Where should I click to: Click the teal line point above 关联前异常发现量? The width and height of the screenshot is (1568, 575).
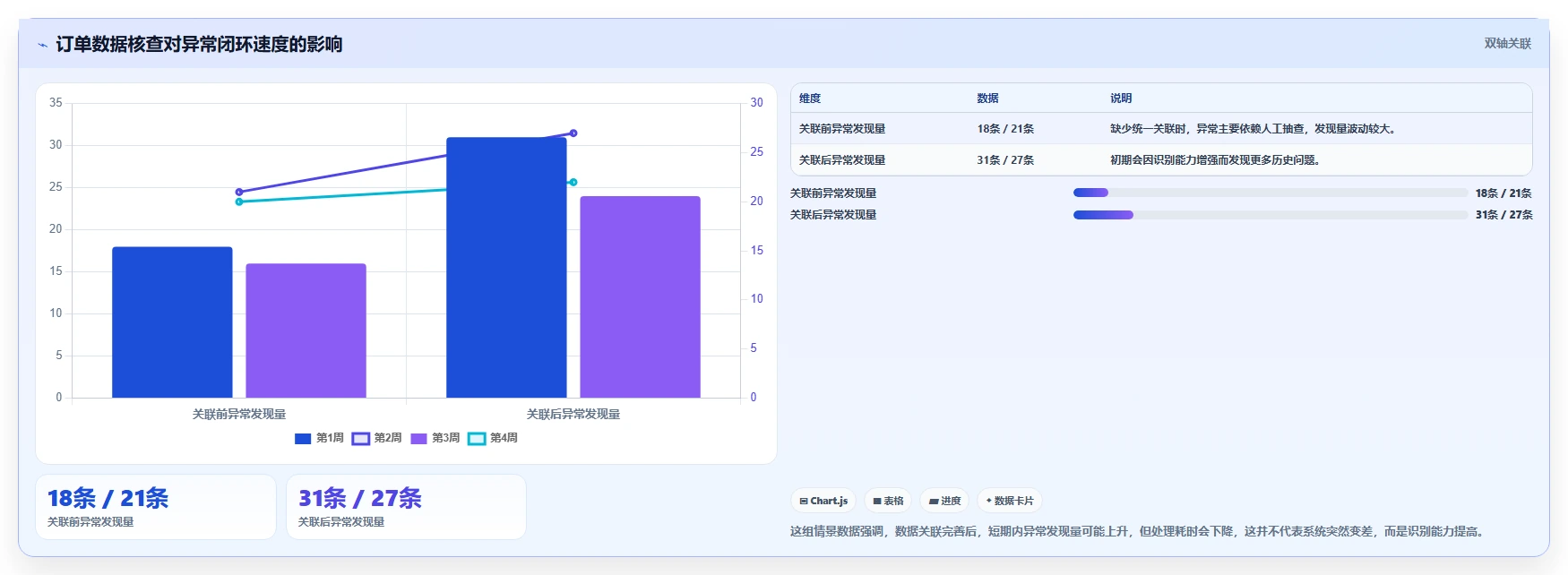tap(239, 202)
